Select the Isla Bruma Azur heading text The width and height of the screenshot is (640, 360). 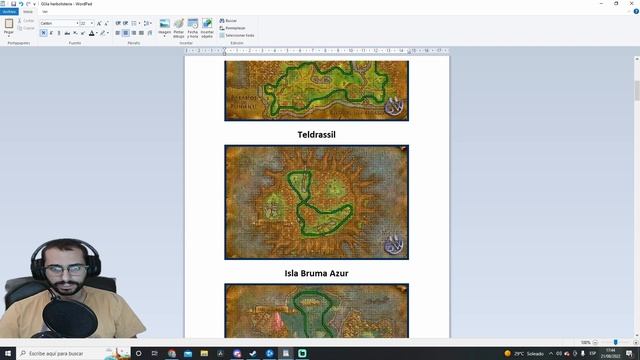[x=316, y=273]
